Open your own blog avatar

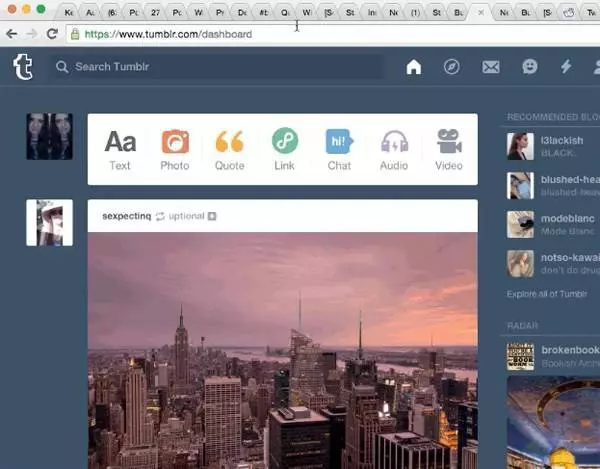[49, 136]
